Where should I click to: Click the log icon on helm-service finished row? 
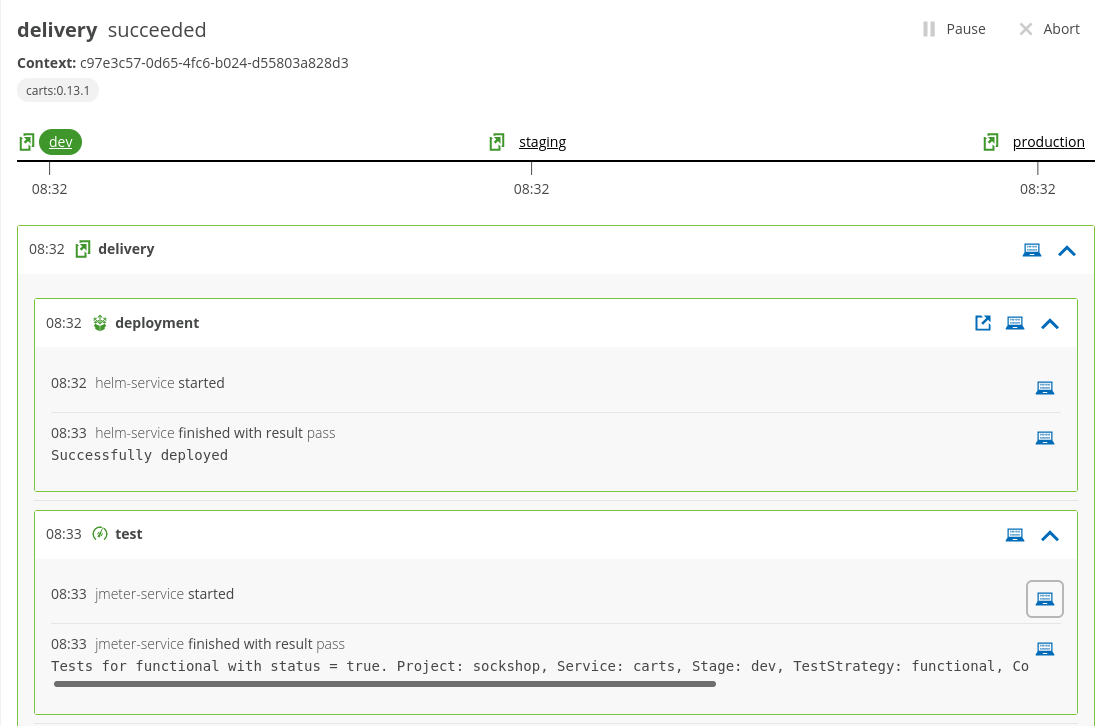[x=1045, y=437]
